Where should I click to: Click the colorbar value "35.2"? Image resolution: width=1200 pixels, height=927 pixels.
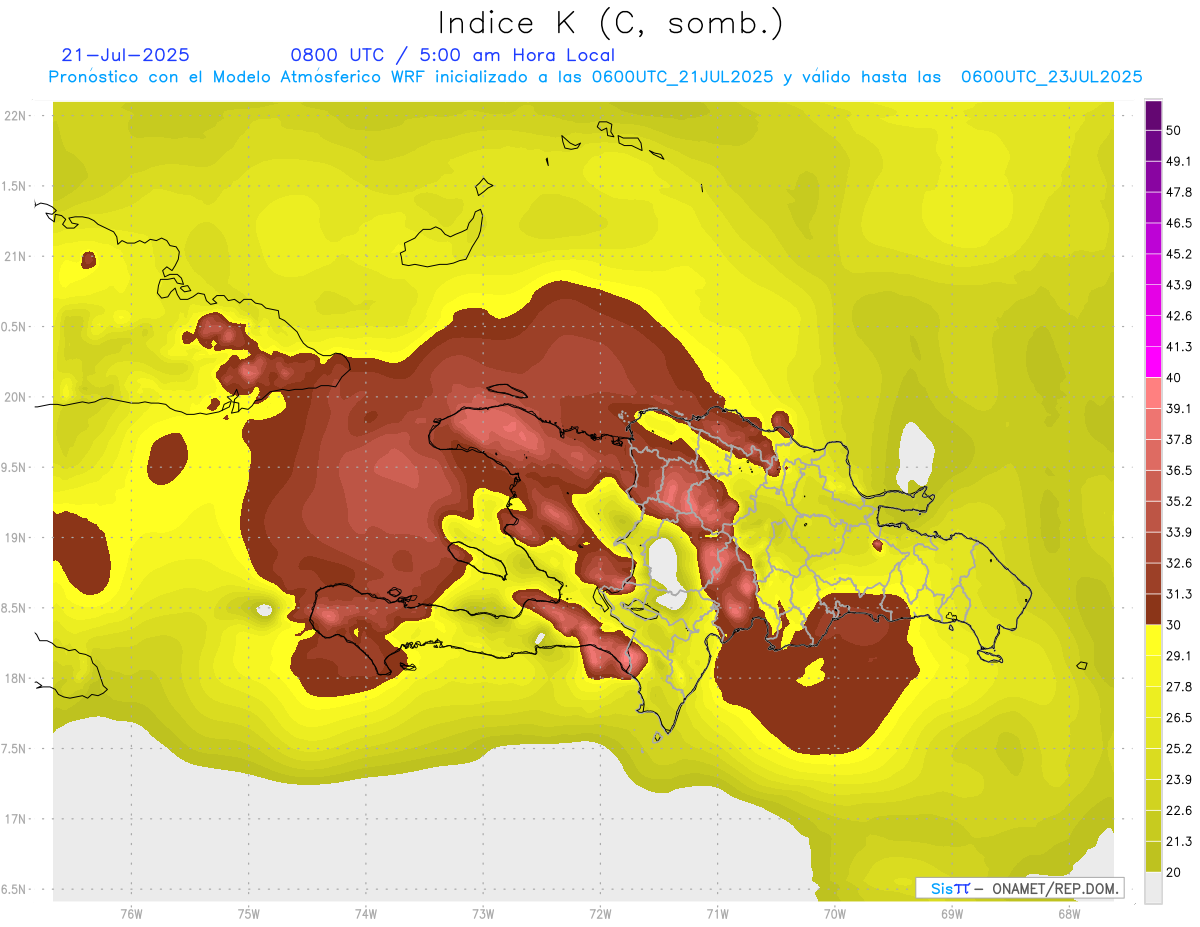1179,501
